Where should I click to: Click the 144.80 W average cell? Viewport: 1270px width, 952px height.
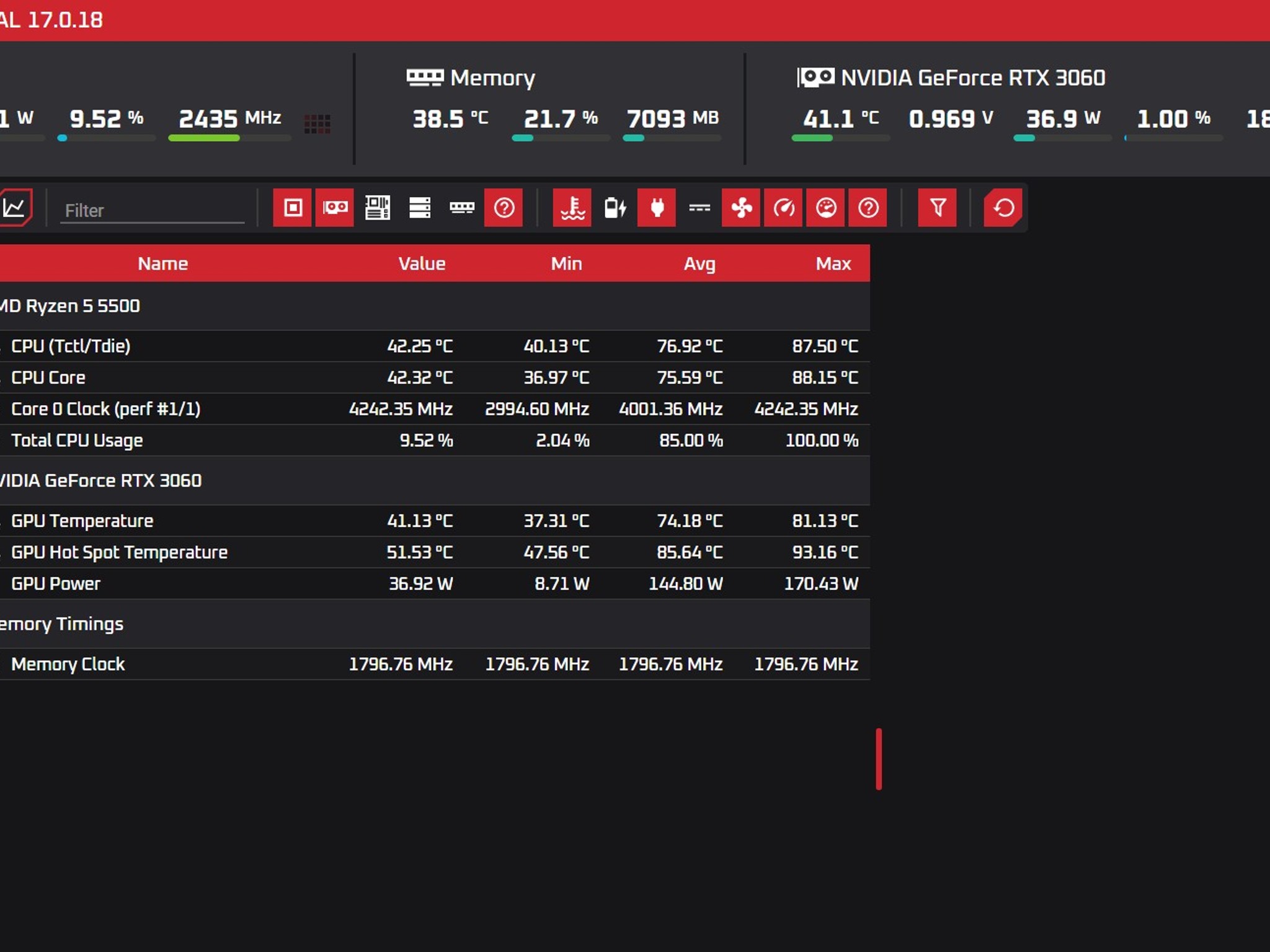[686, 584]
